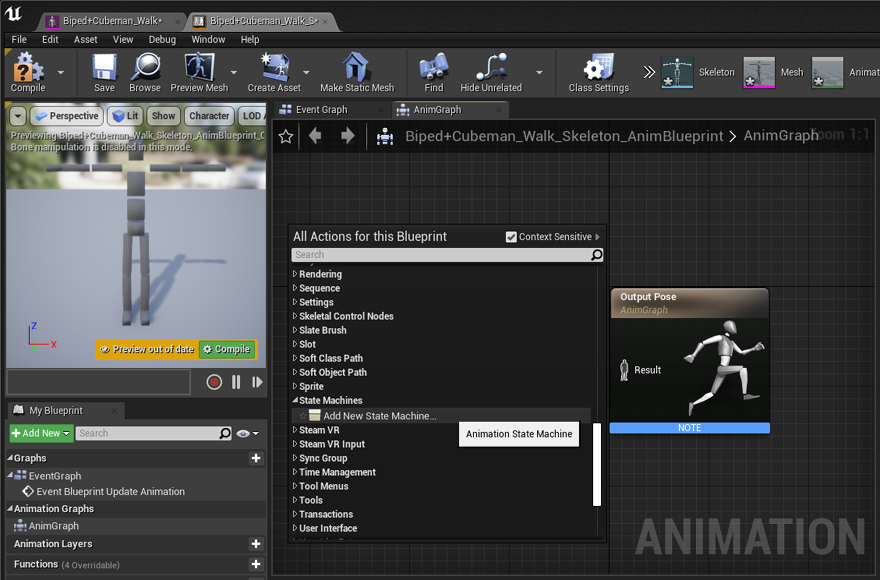Screen dimensions: 880x580
Task: Toggle Hide Unrelated nodes icon
Action: [491, 72]
